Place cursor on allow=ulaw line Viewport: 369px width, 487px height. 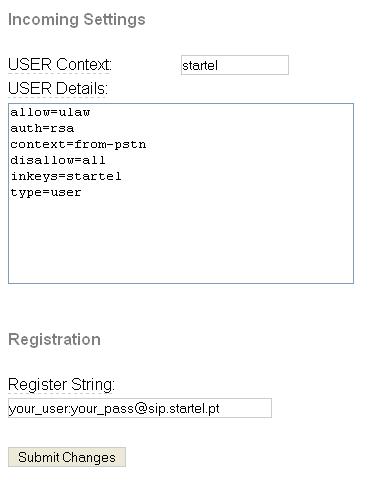click(50, 112)
